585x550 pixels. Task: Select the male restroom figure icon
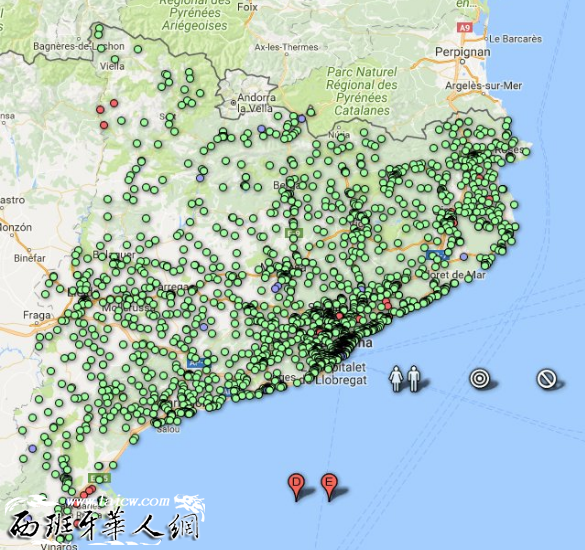(413, 379)
